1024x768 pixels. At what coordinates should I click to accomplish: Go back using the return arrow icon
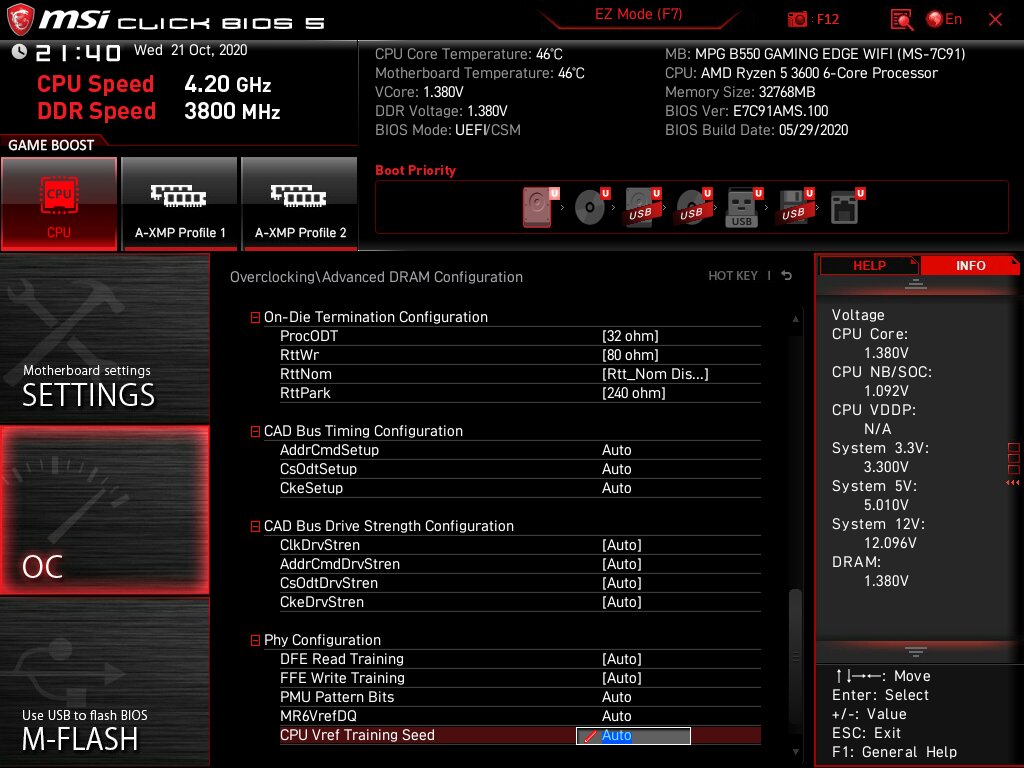[x=787, y=276]
